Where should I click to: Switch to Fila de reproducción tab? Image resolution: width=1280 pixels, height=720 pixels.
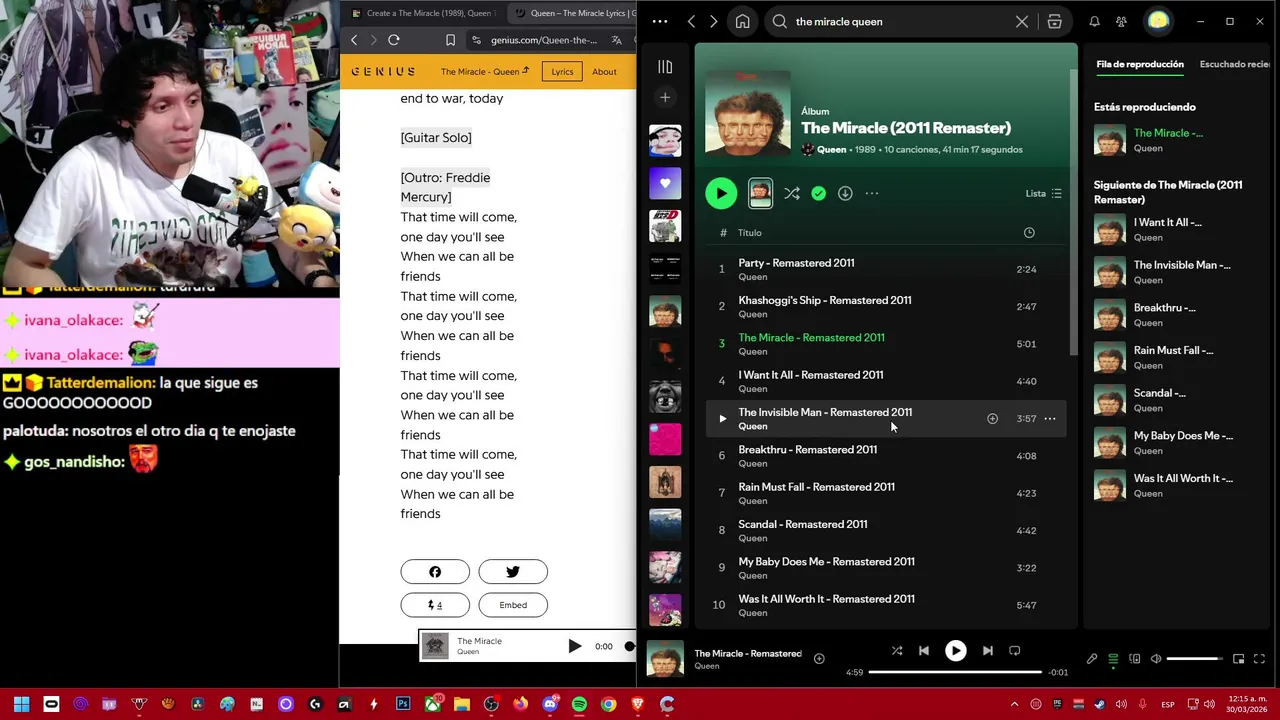pyautogui.click(x=1139, y=64)
